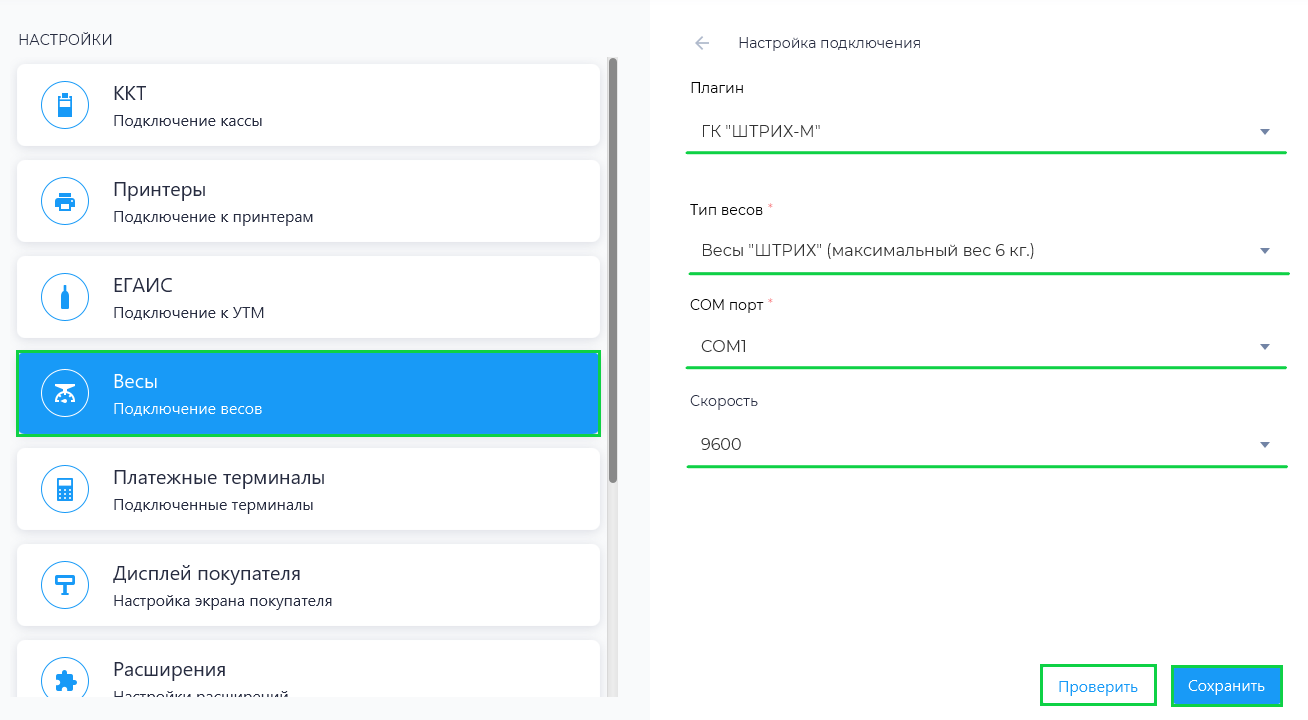Expand the Тип весов dropdown arrow
1308x720 pixels.
(x=1264, y=251)
